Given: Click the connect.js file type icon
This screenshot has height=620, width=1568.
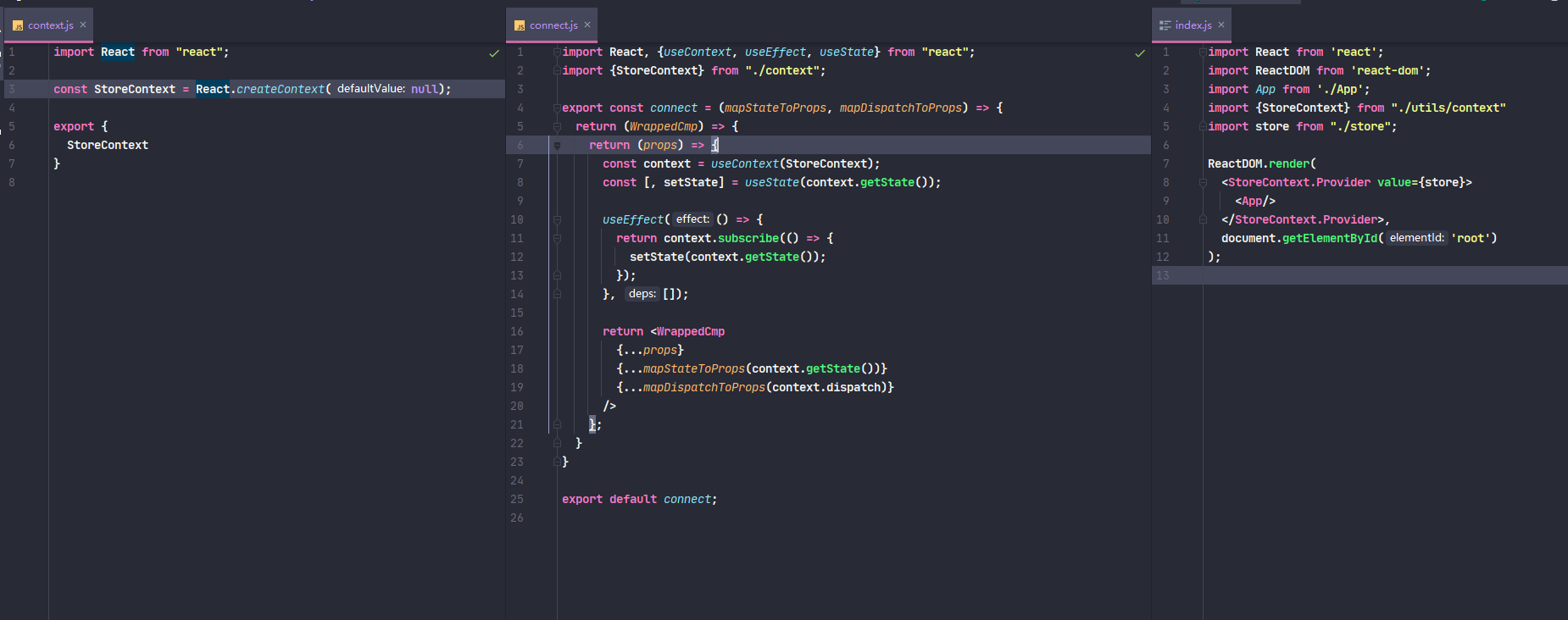Looking at the screenshot, I should point(520,25).
